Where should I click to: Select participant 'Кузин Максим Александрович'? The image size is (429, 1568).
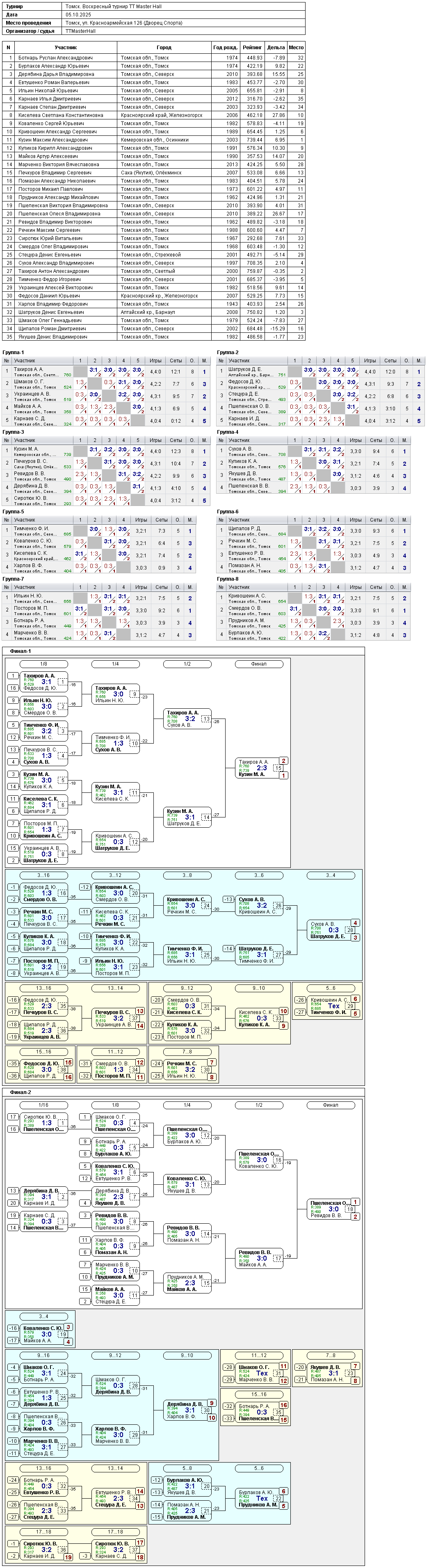coord(53,140)
